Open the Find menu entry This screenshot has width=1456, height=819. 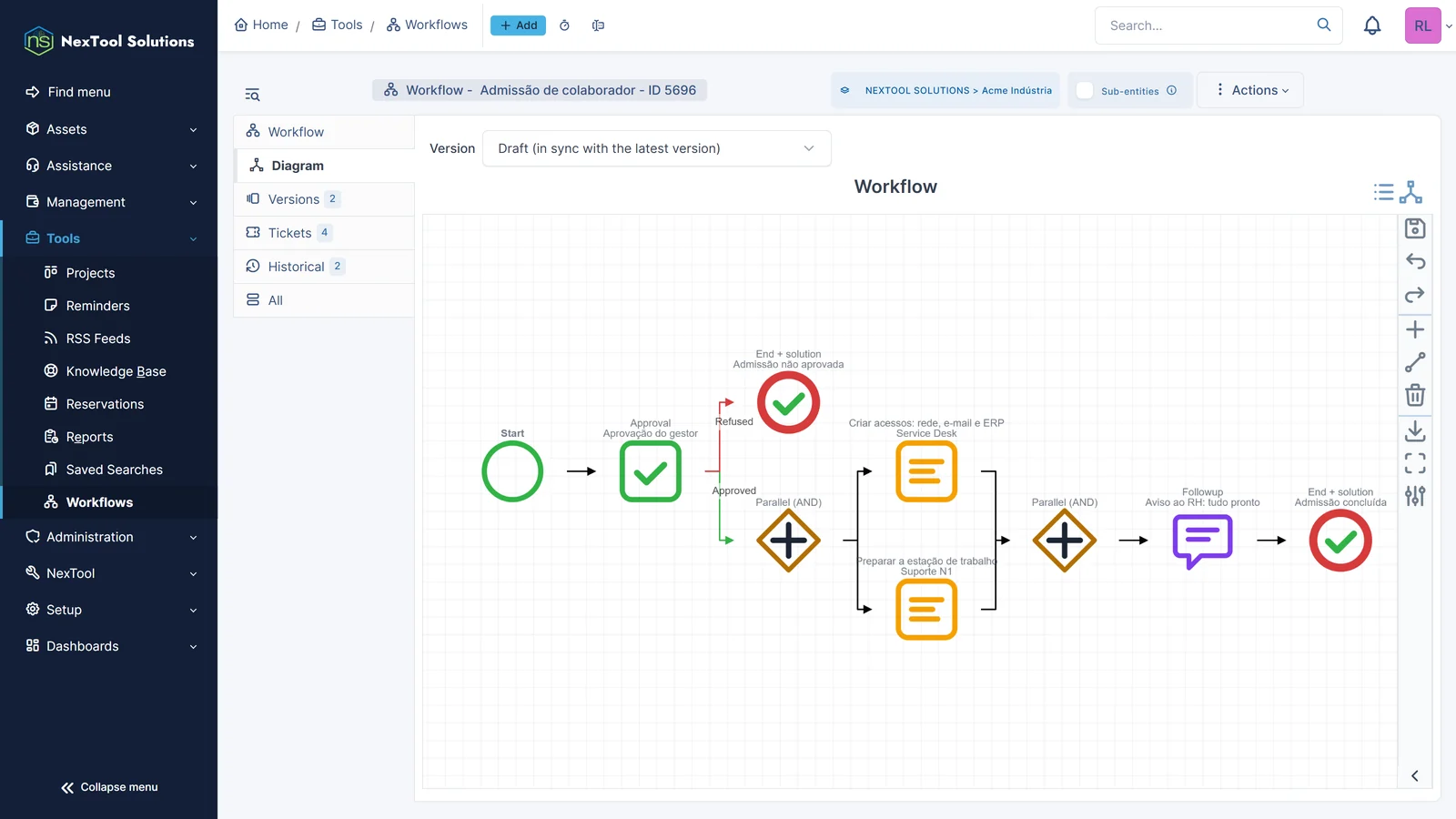(x=68, y=92)
